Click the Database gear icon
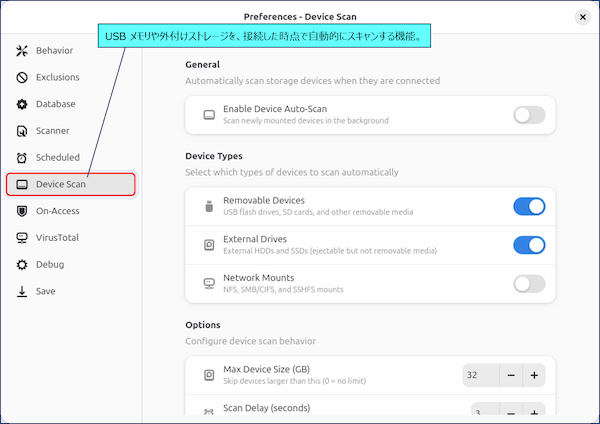 click(22, 104)
